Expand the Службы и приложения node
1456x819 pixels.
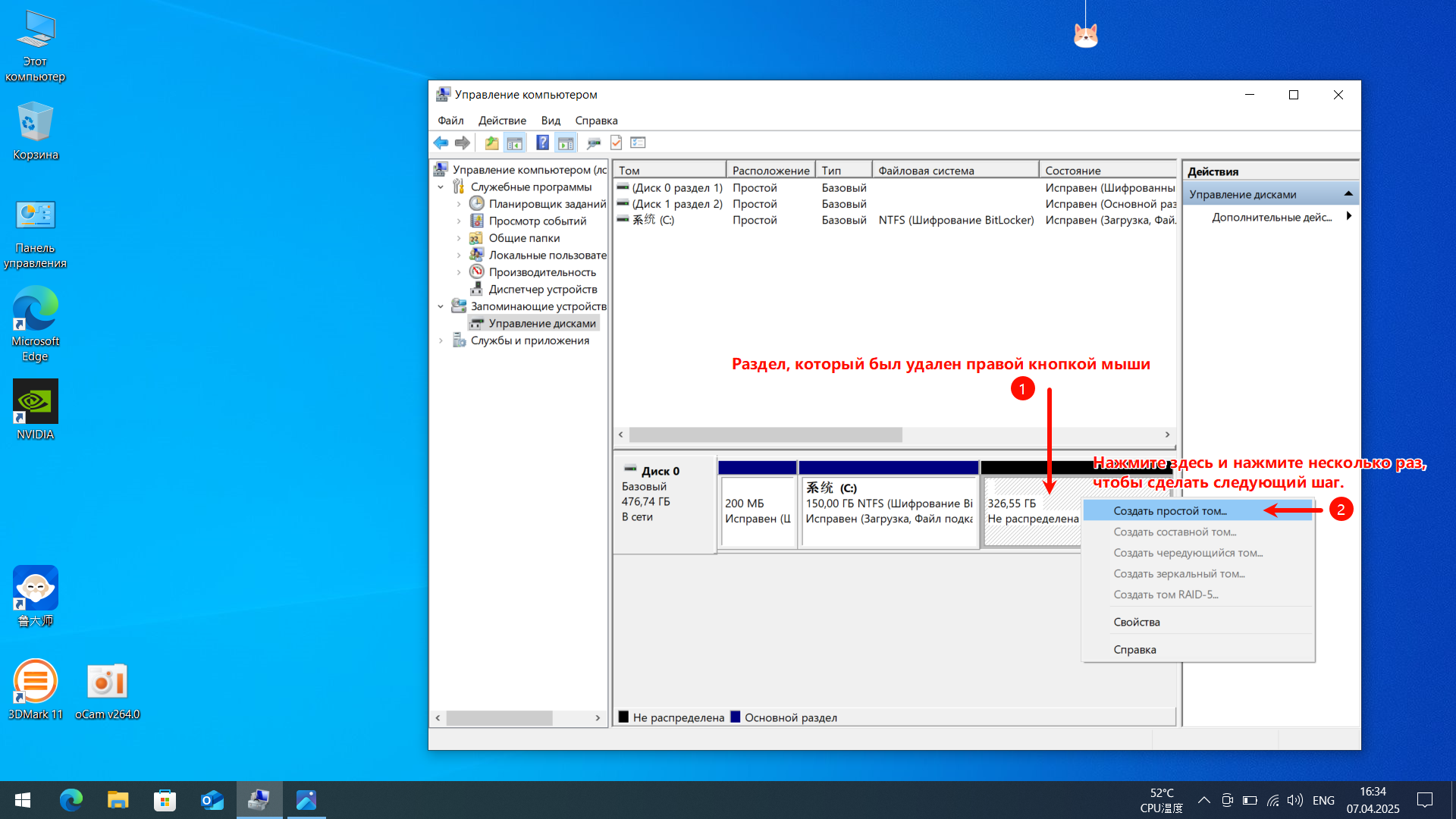tap(441, 340)
